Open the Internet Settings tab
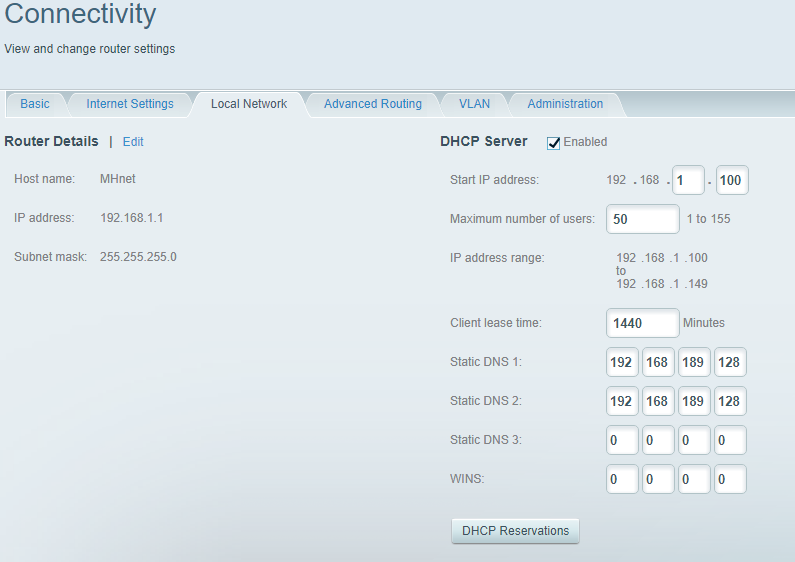The image size is (795, 562). 130,104
